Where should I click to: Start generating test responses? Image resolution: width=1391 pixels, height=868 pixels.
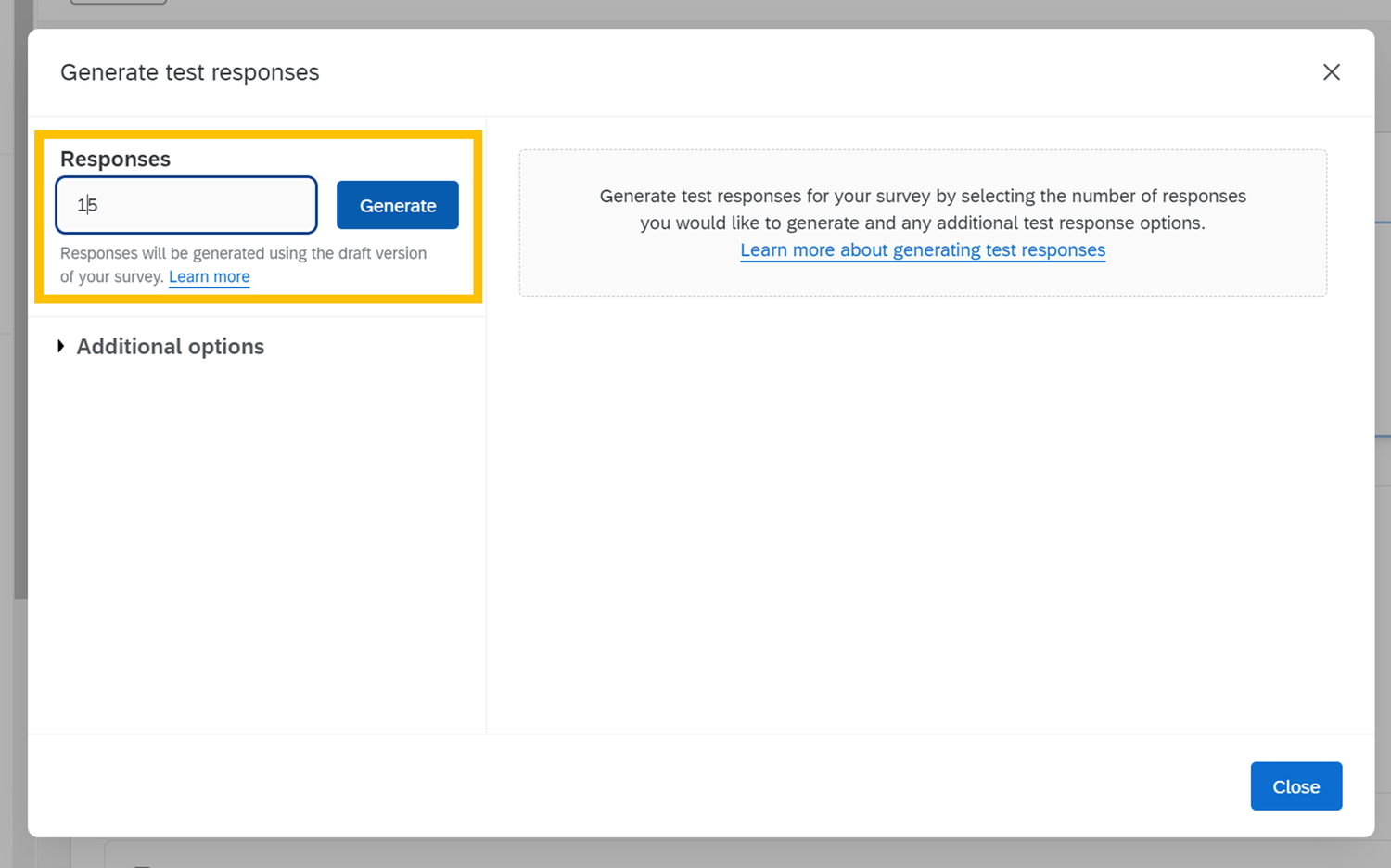coord(397,205)
